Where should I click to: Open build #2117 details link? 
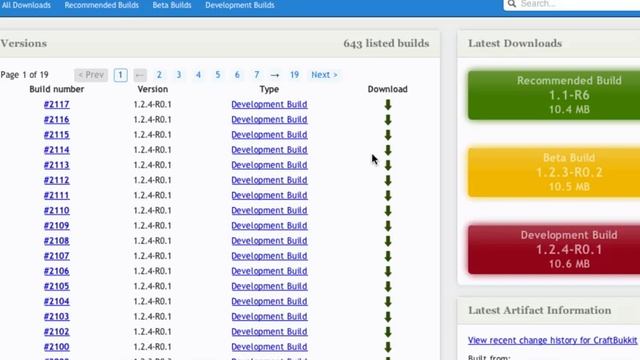[57, 104]
